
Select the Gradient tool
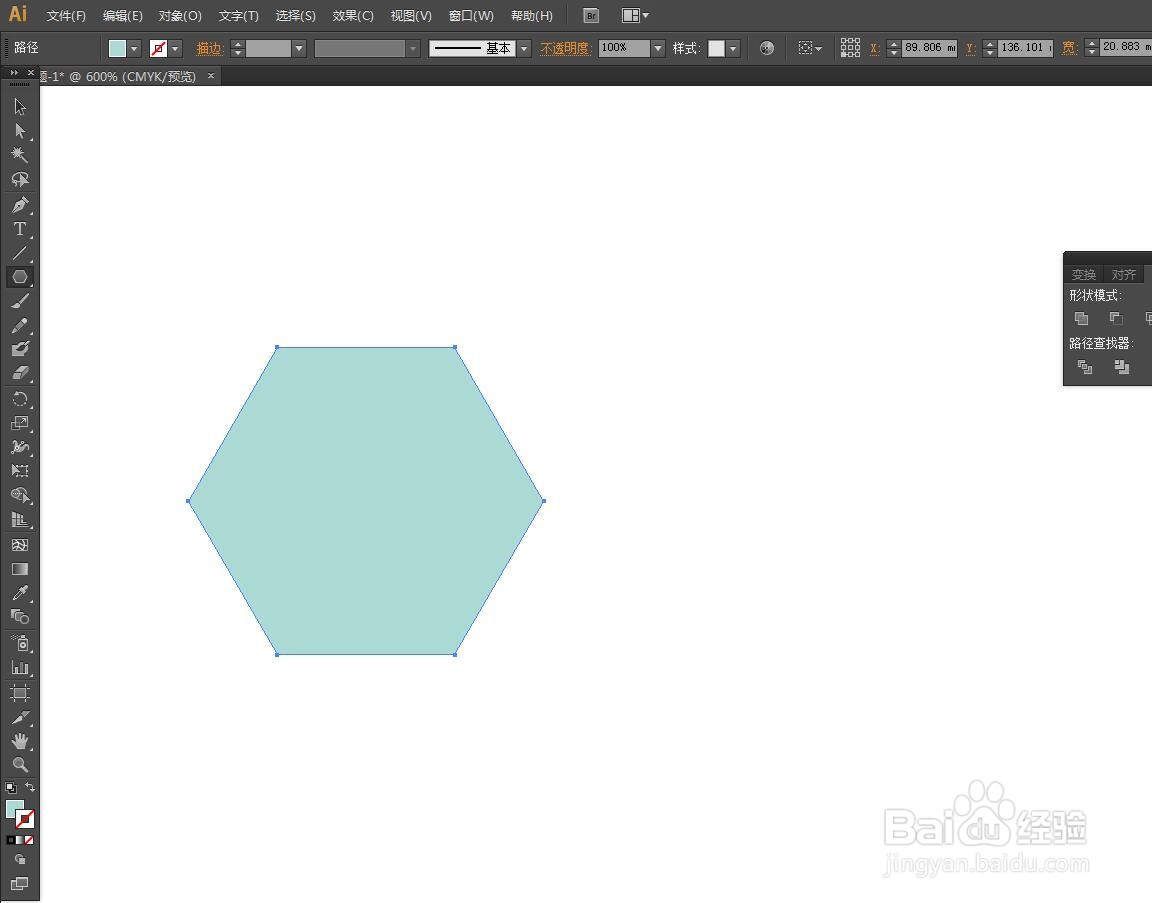[x=20, y=569]
